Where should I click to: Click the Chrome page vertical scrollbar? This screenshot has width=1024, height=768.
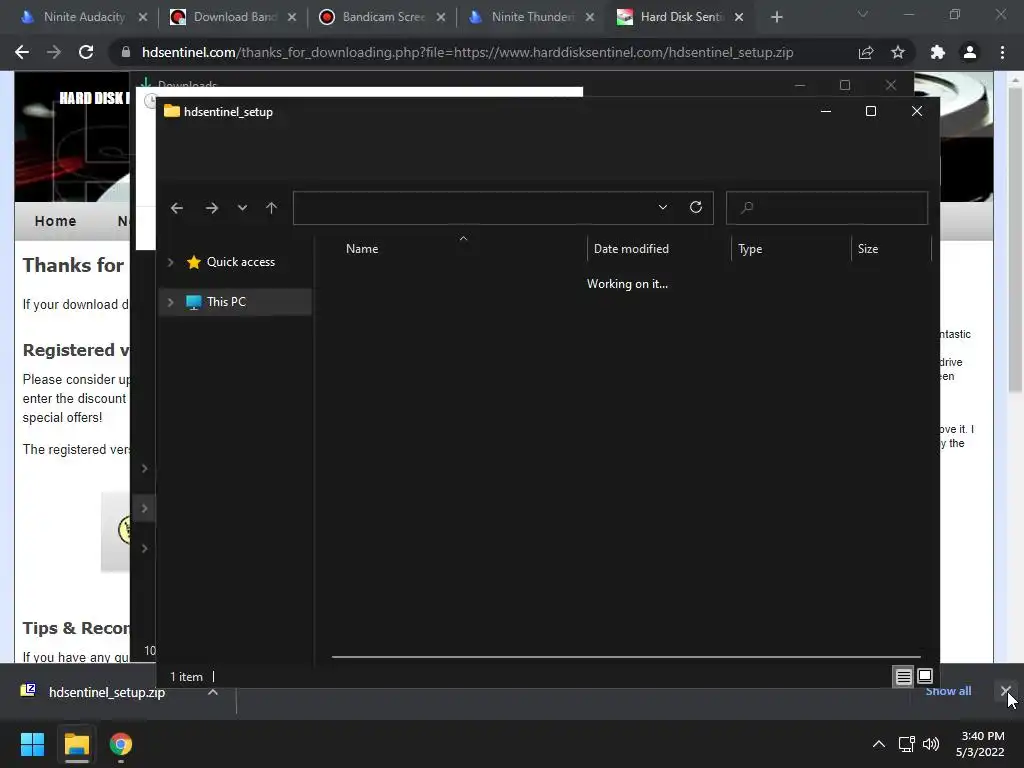coord(1015,238)
